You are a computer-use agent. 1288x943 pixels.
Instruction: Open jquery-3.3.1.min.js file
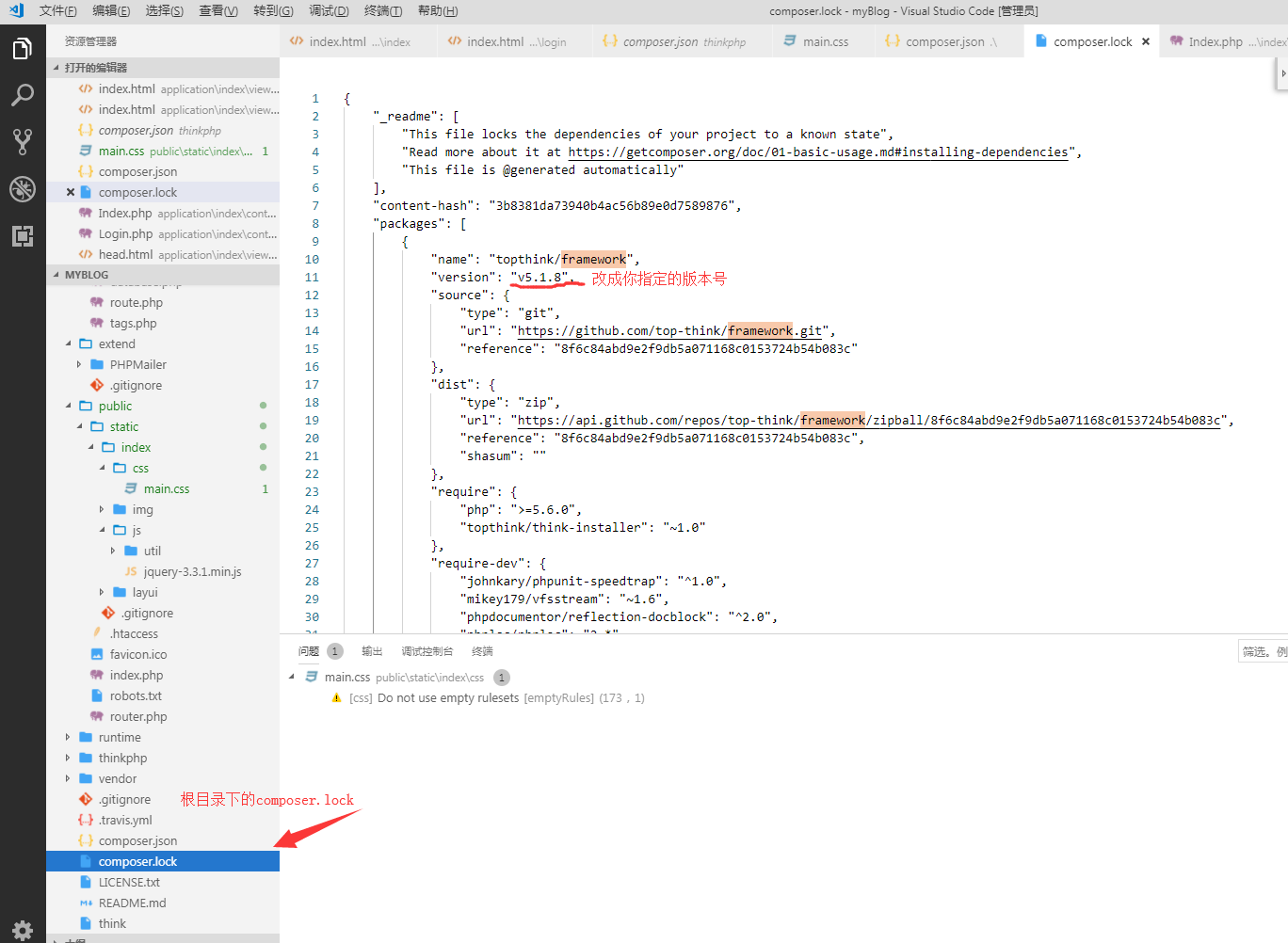pyautogui.click(x=163, y=571)
